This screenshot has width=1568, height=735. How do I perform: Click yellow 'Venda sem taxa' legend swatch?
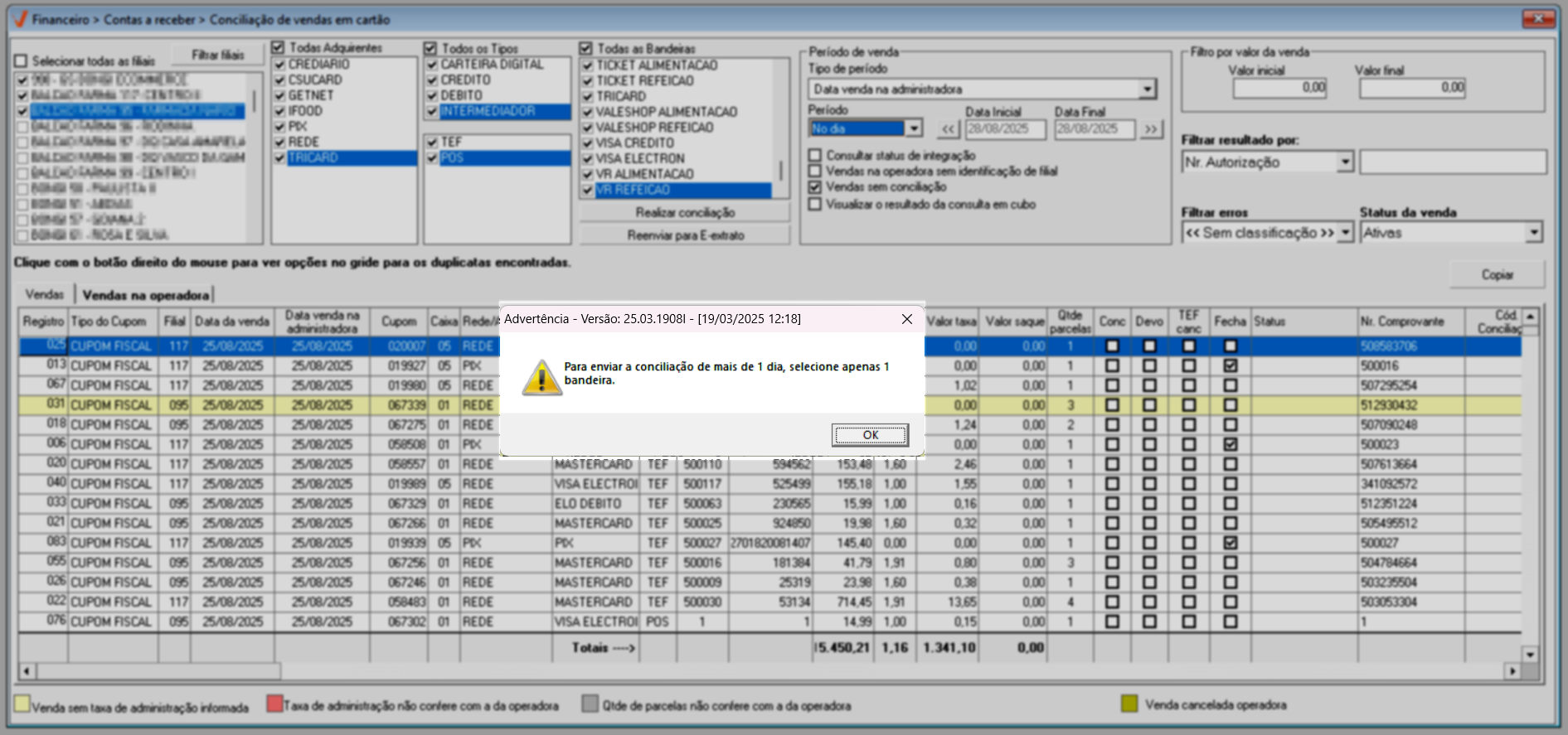coord(22,704)
